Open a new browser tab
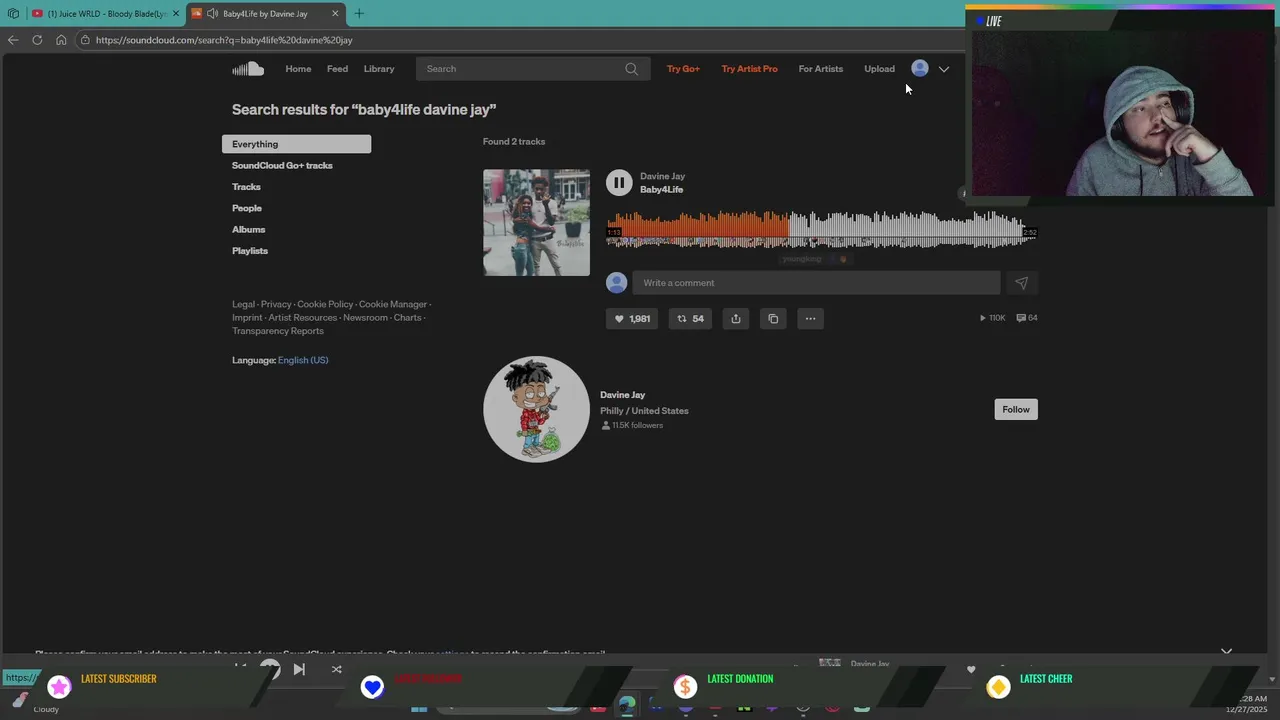1280x720 pixels. [x=359, y=14]
